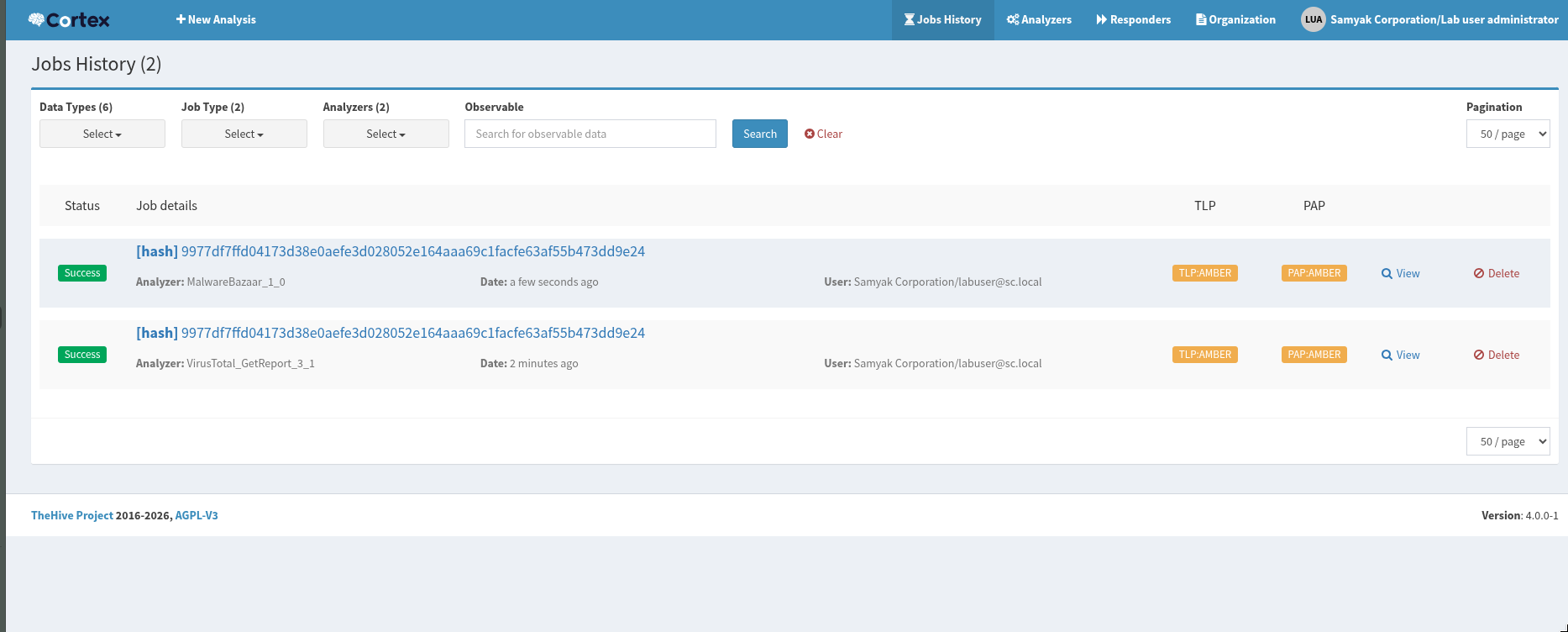Delete the MalwareBazaar_1_0 job
The width and height of the screenshot is (1568, 632).
pos(1497,273)
